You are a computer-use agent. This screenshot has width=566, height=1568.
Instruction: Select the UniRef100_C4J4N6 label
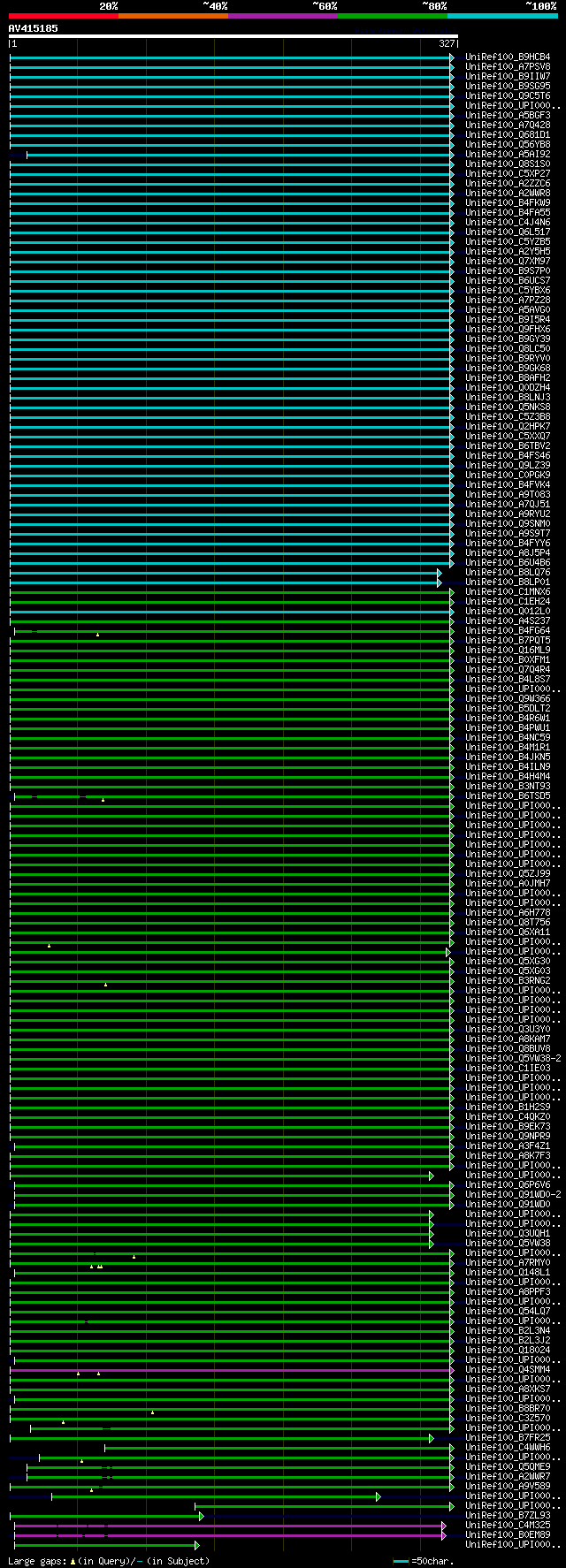pyautogui.click(x=508, y=223)
